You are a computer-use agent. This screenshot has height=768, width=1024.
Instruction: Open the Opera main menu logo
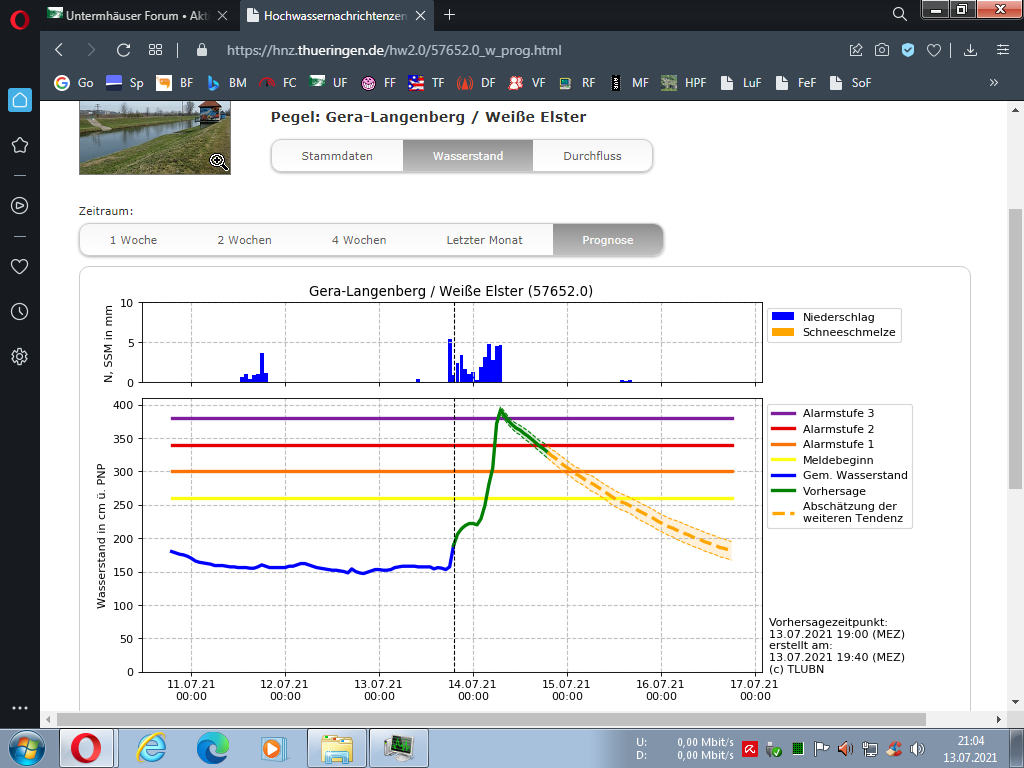click(19, 16)
